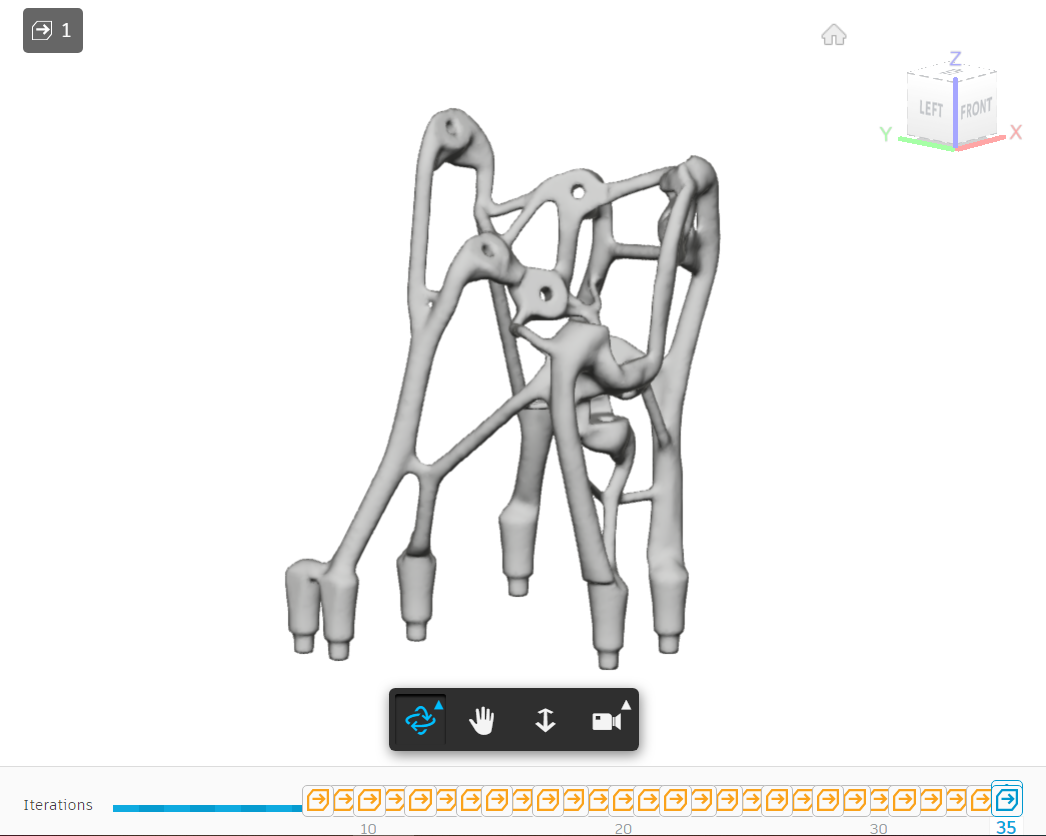Click the Iterations label

(58, 805)
